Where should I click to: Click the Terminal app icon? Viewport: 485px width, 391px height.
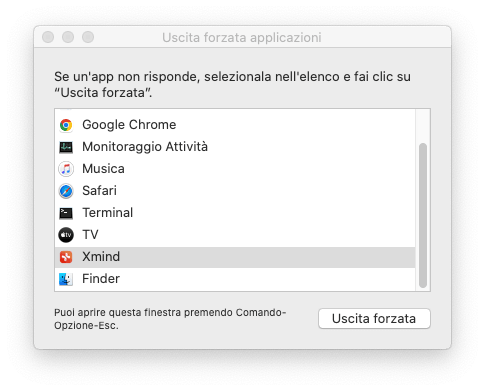point(66,213)
